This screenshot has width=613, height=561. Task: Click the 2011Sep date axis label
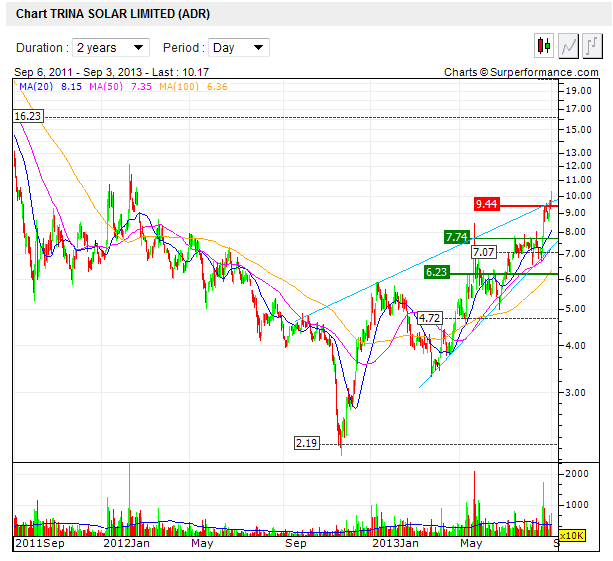pos(39,543)
